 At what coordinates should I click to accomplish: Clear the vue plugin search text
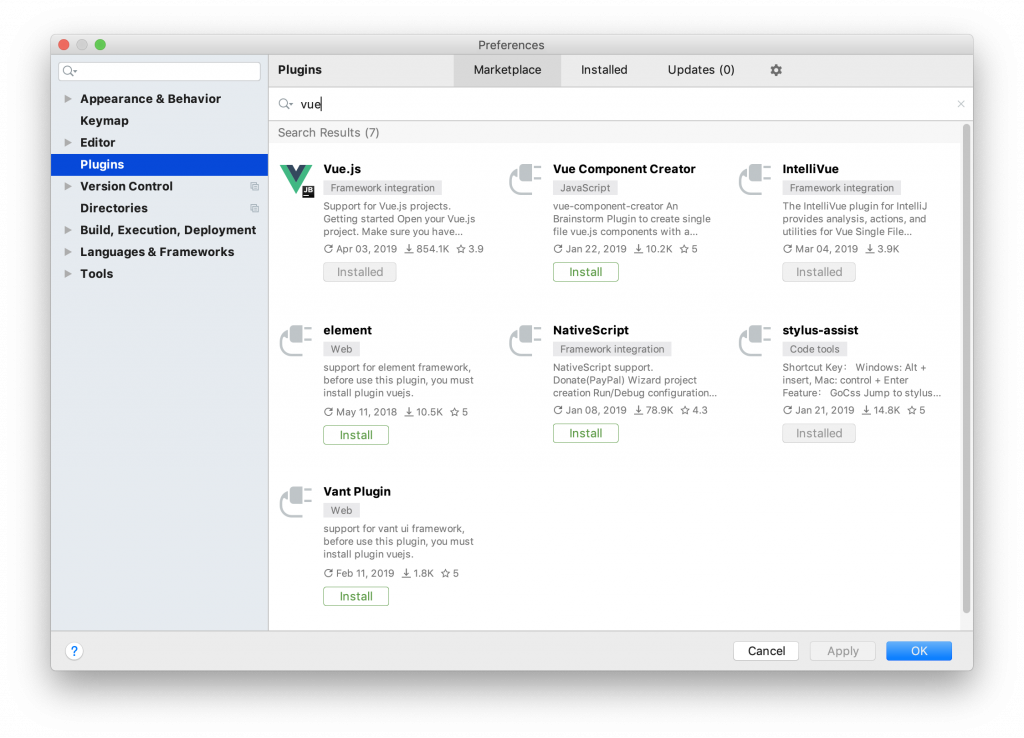961,104
